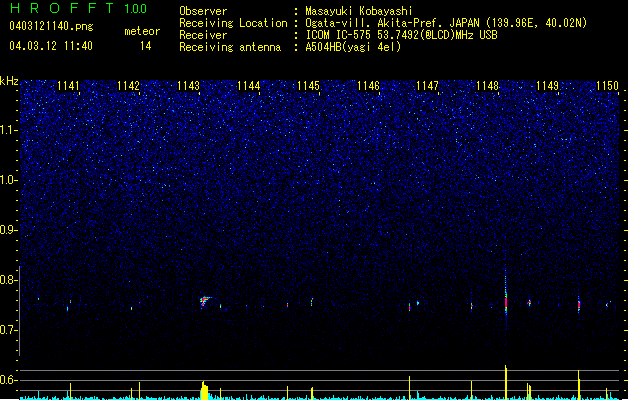Click the wide yellow amplitude block after 1143
This screenshot has height=400, width=629.
tap(205, 390)
